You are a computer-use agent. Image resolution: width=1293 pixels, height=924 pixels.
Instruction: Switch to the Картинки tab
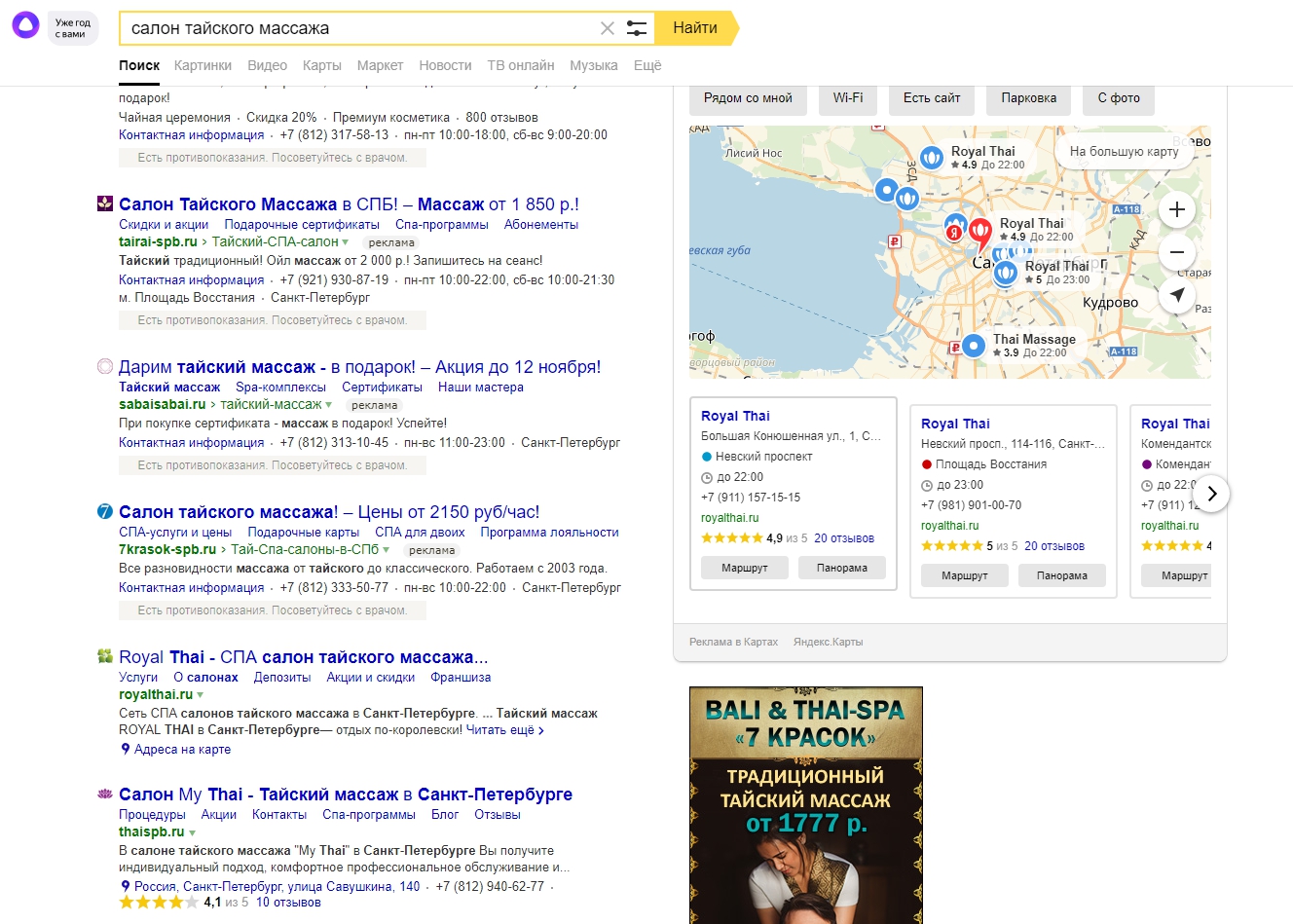tap(203, 65)
